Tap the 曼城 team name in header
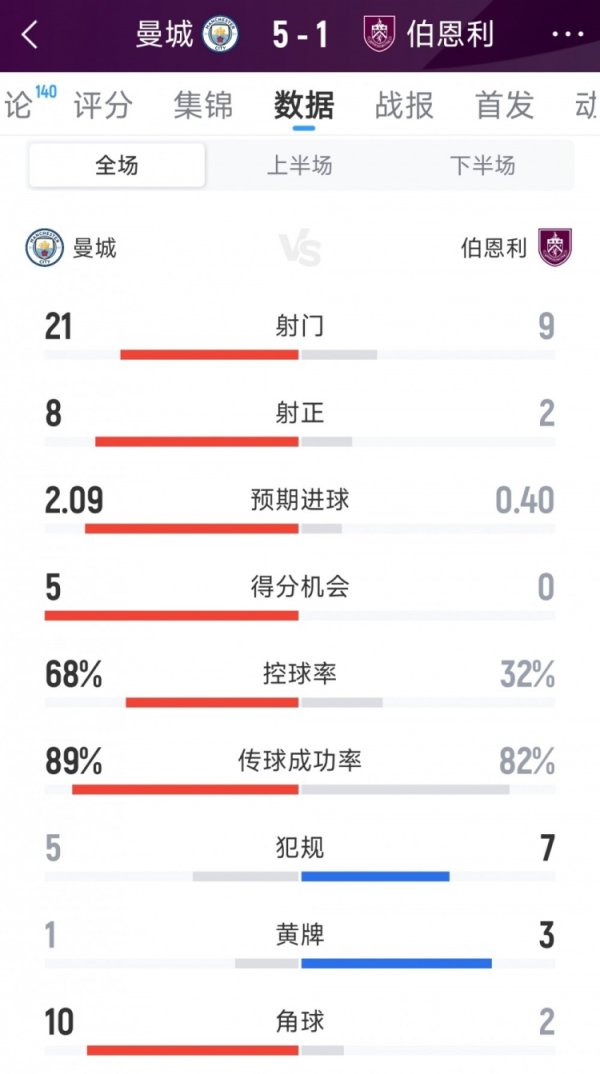 [164, 35]
